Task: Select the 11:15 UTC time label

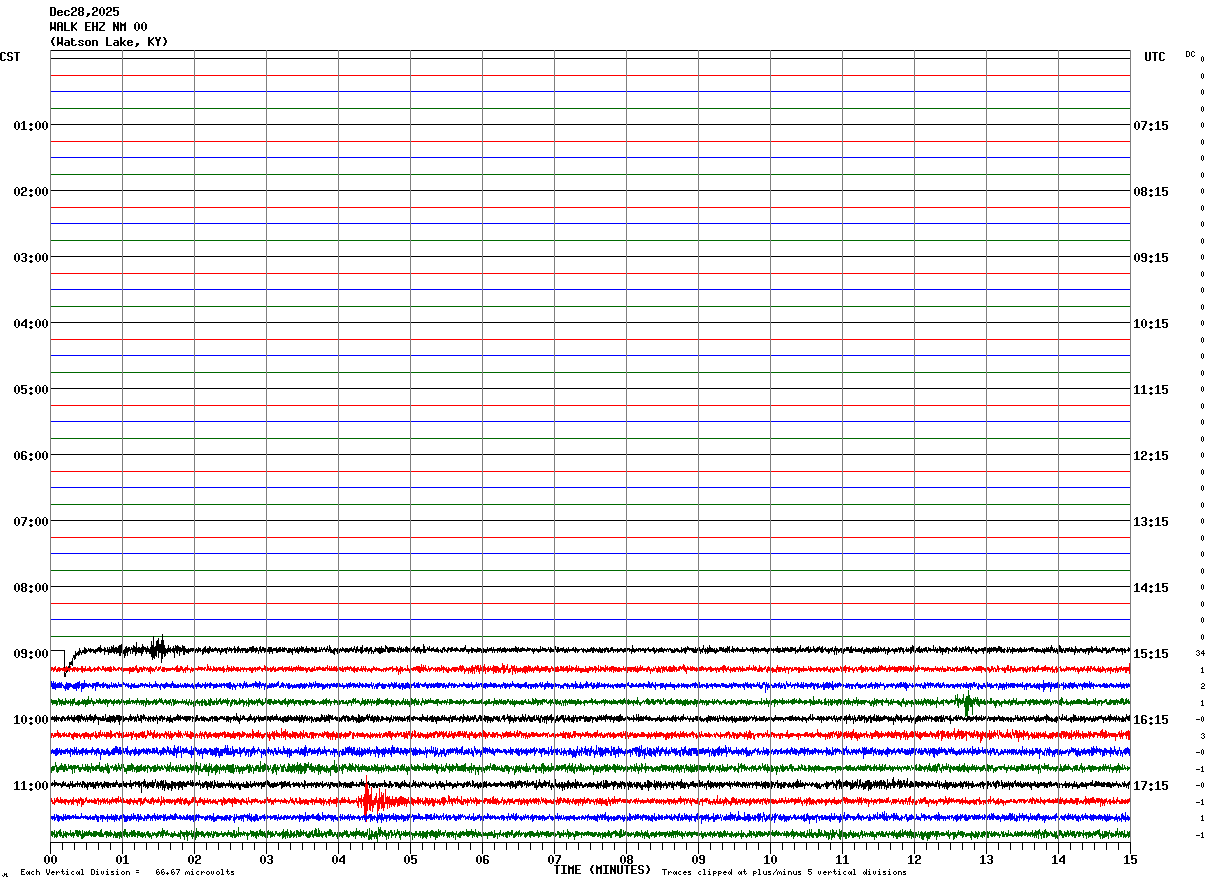Action: 1151,390
